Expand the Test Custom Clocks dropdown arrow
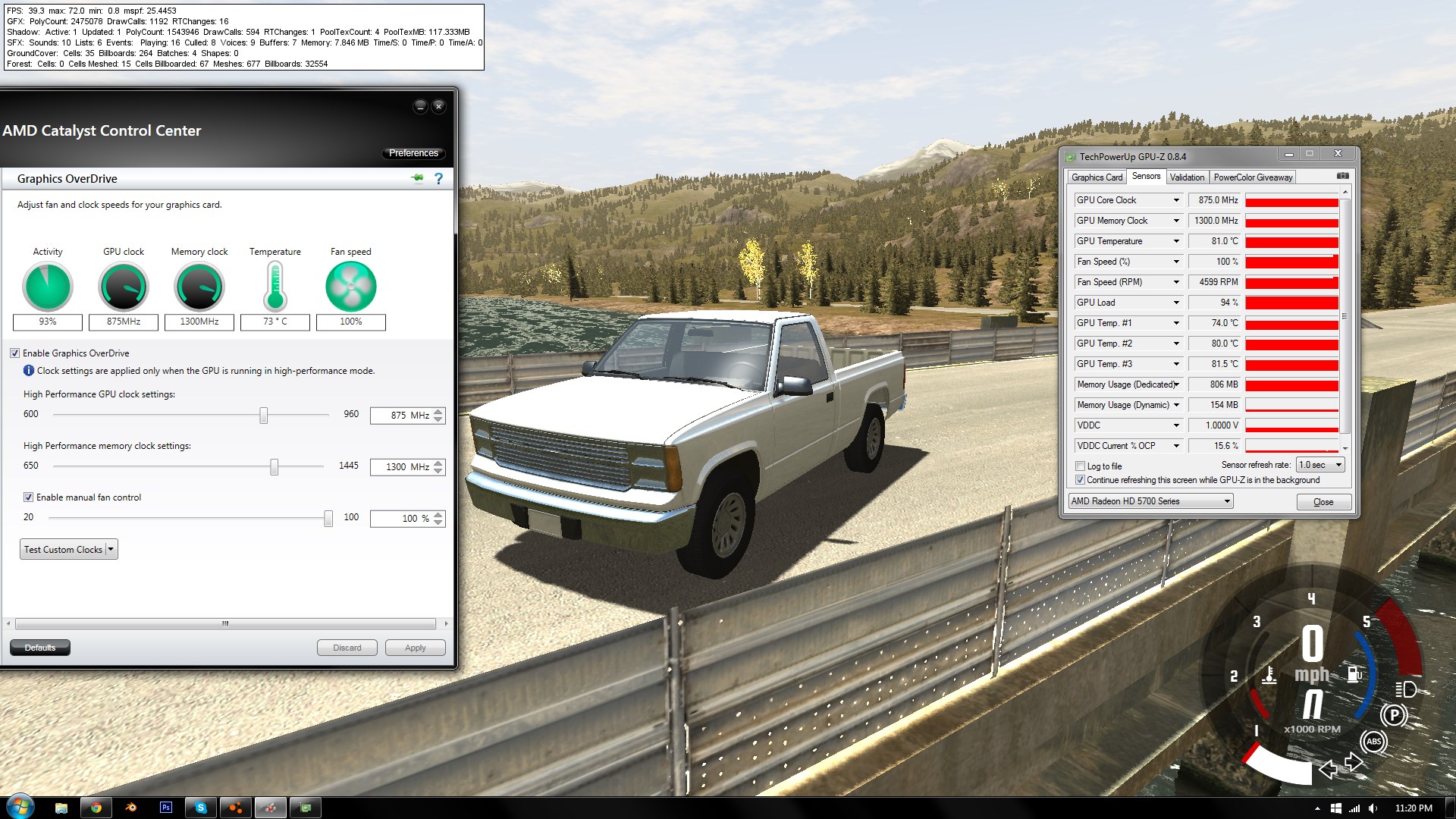The width and height of the screenshot is (1456, 819). [111, 549]
